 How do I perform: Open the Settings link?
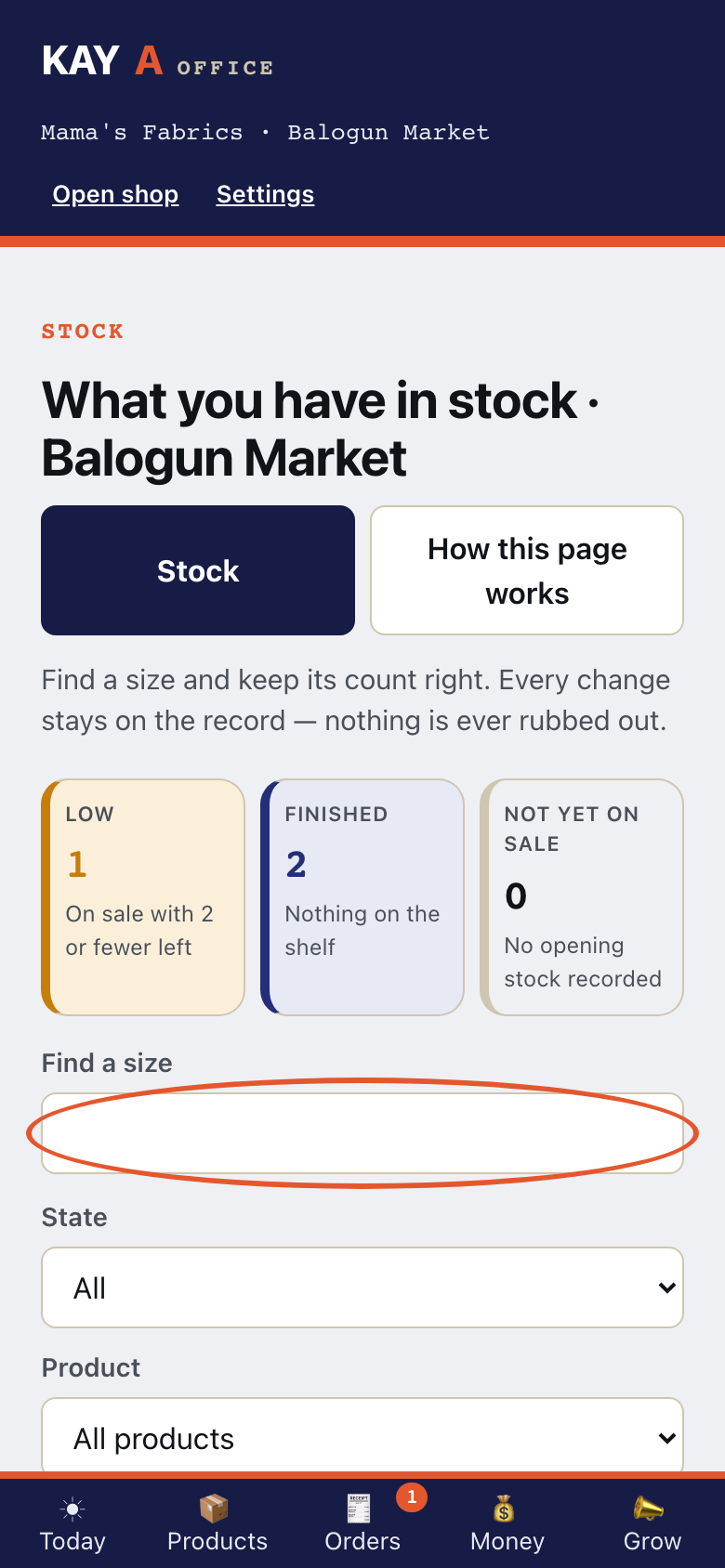click(x=265, y=194)
